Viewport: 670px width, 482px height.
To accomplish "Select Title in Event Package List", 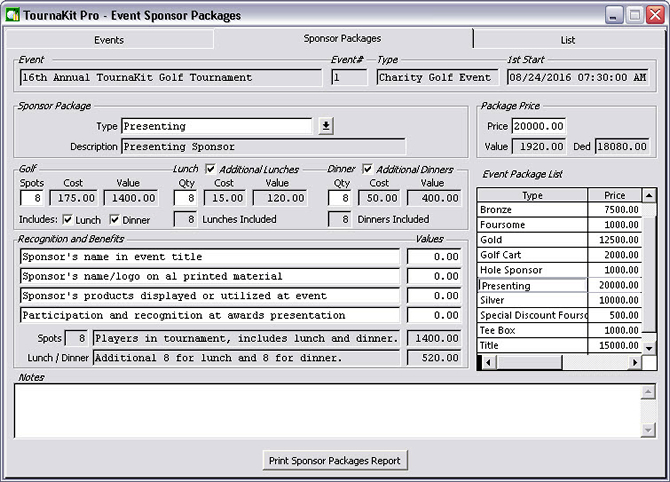I will point(532,345).
